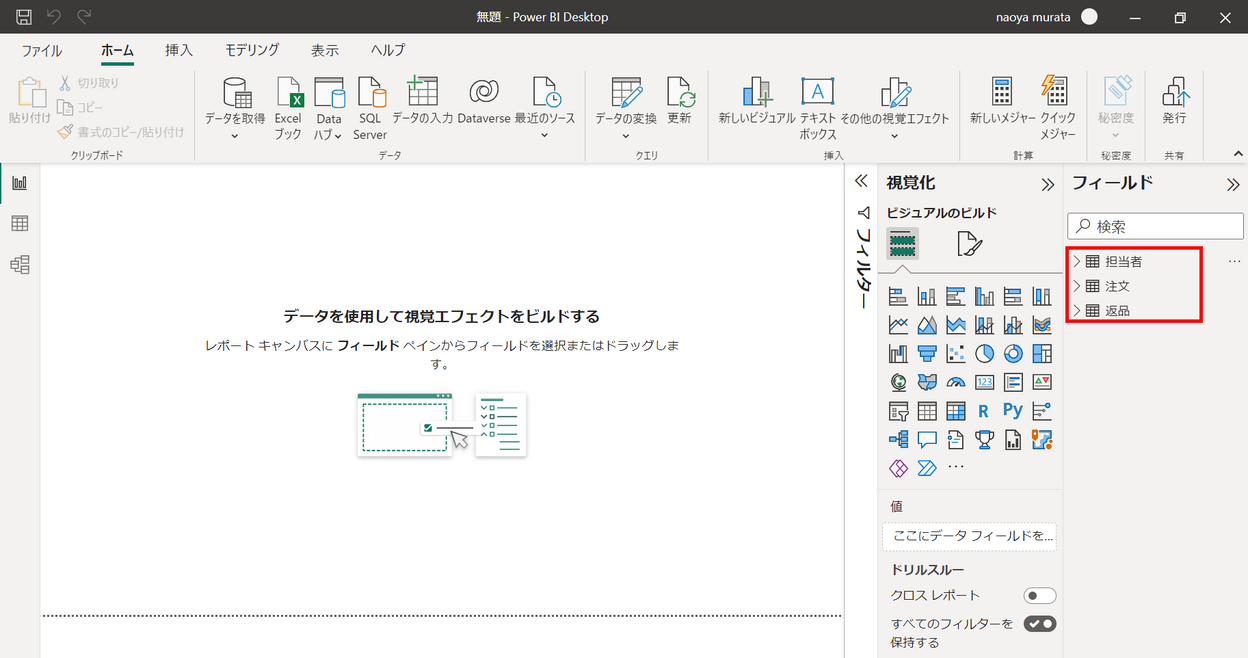Select the ホーム tab
Image resolution: width=1248 pixels, height=658 pixels.
pyautogui.click(x=118, y=50)
